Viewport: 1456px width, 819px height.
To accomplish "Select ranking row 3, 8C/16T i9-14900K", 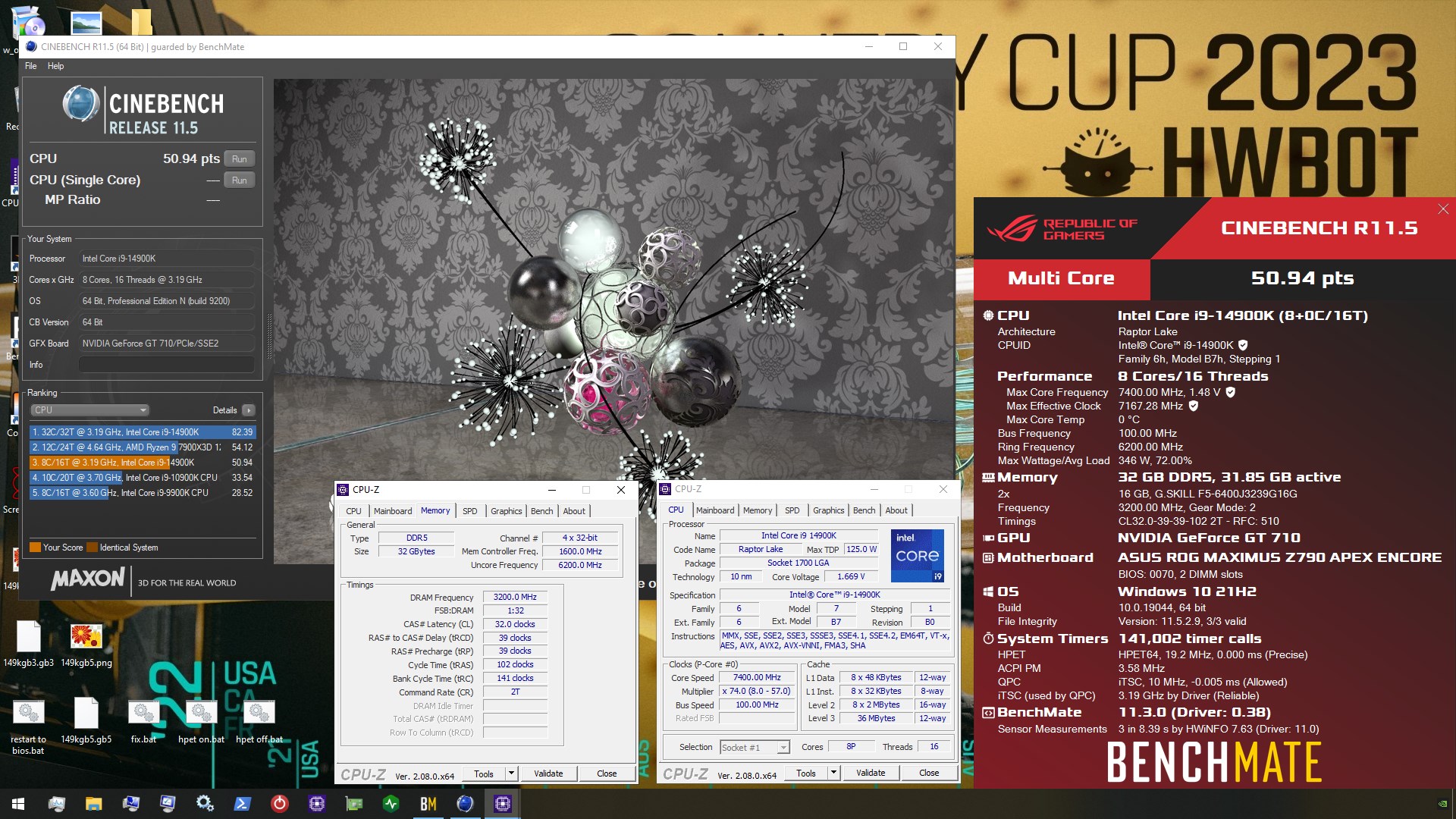I will [143, 463].
